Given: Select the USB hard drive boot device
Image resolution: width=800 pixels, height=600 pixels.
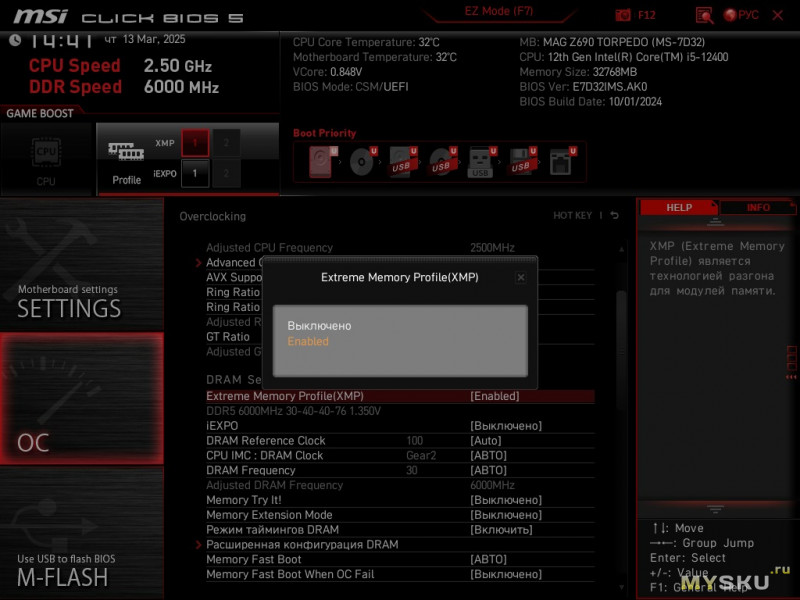Looking at the screenshot, I should coord(403,162).
